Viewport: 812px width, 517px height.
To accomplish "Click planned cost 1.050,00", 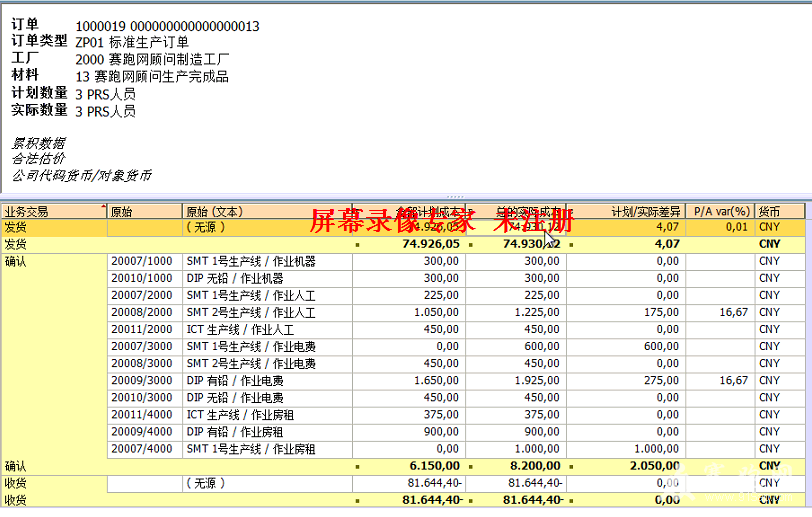I will pos(436,312).
